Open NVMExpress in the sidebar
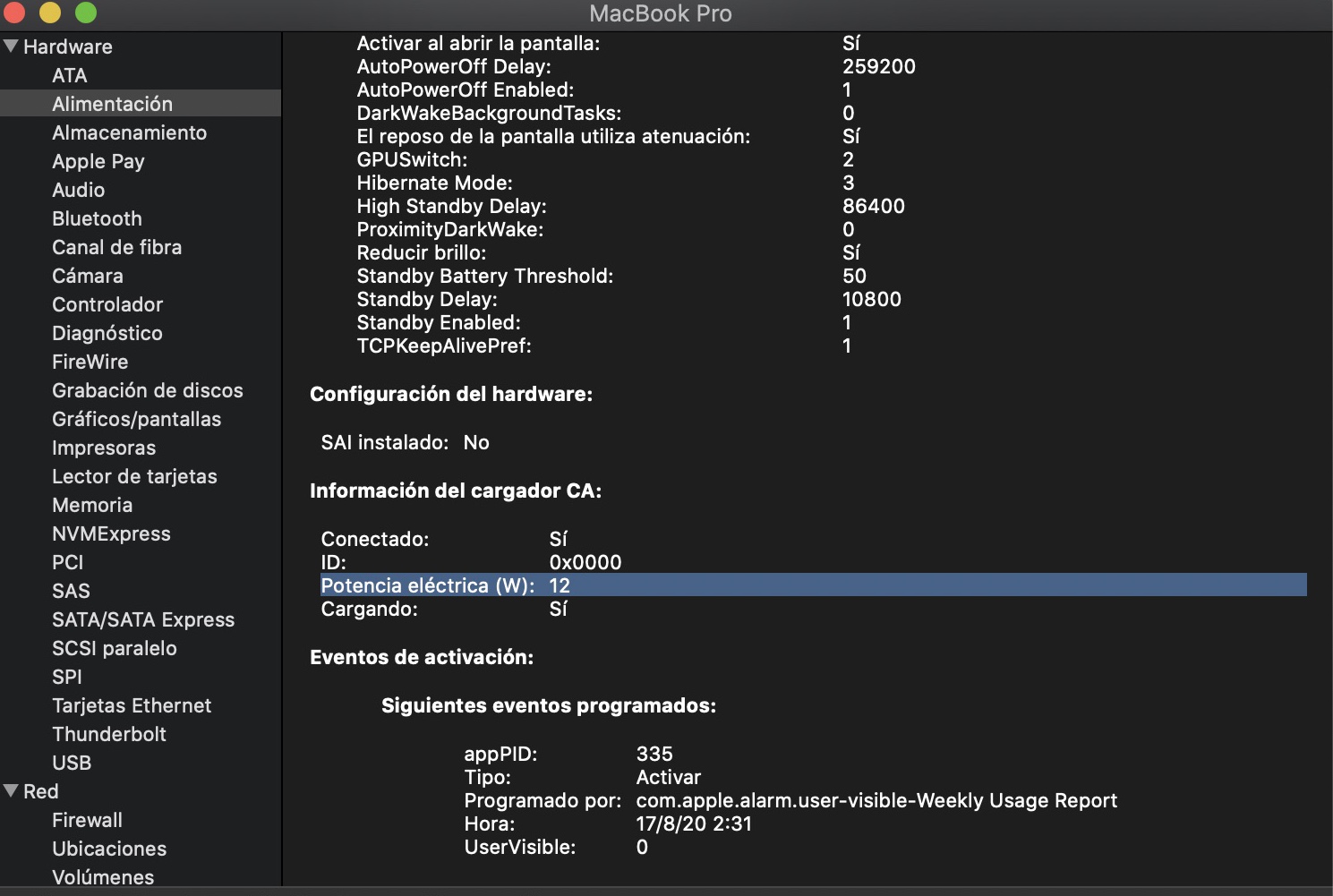 (x=111, y=533)
